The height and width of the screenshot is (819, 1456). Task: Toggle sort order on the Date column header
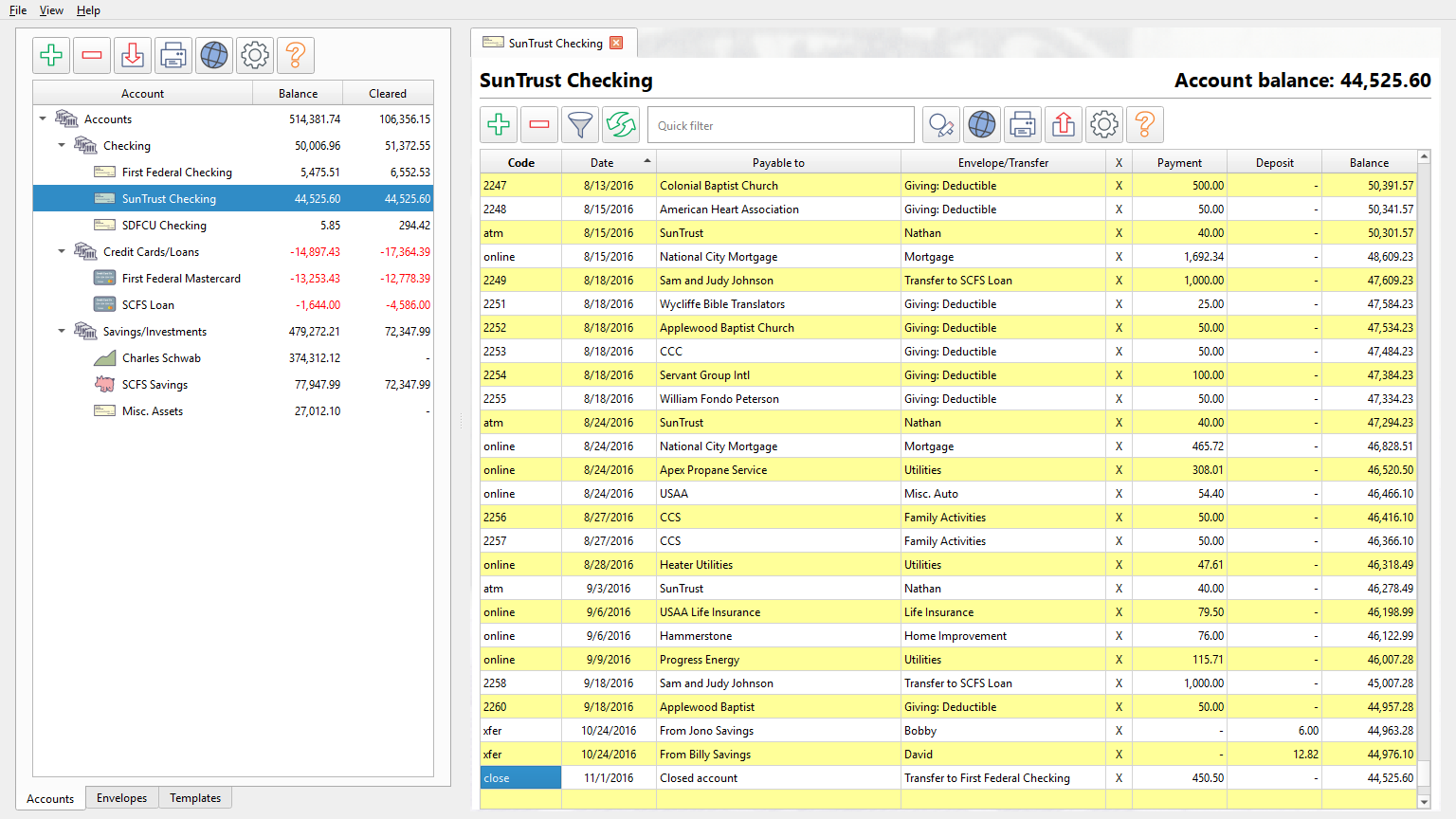tap(609, 162)
